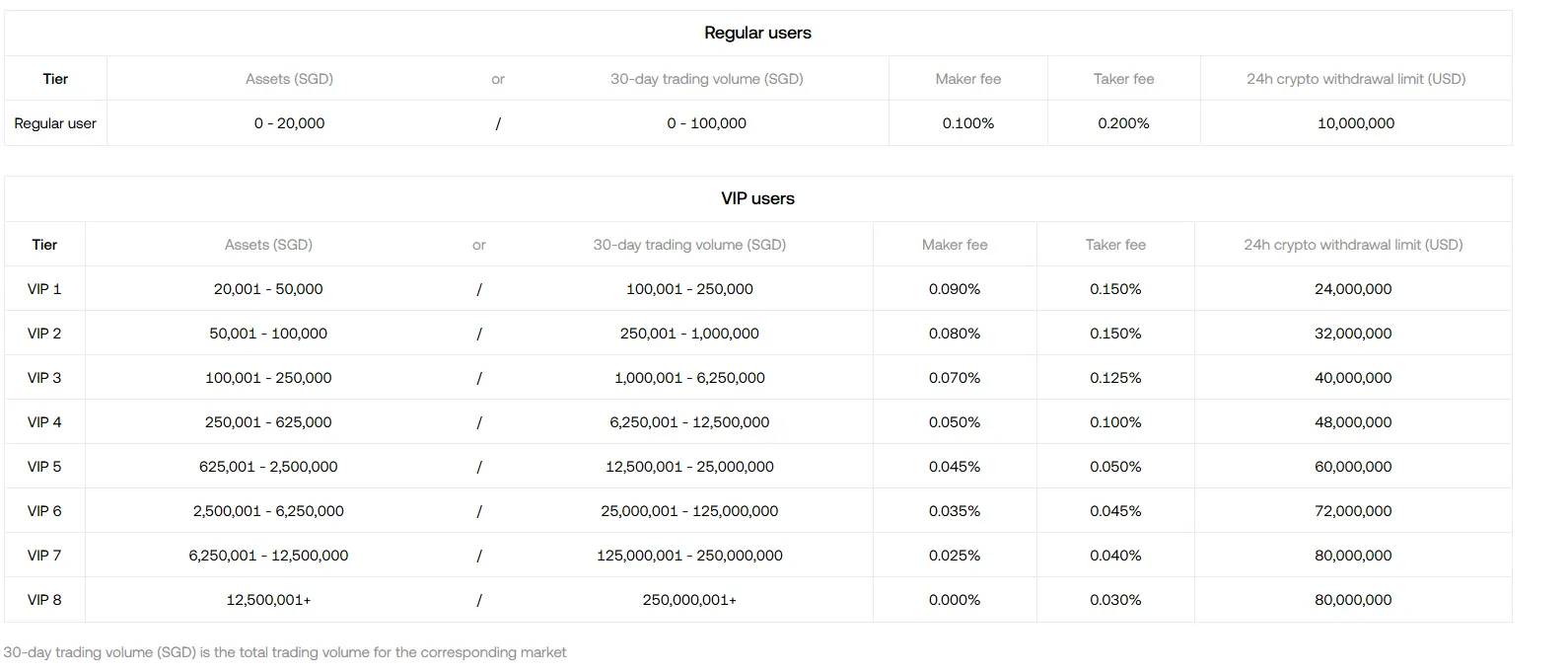Select the VIP 2 trading volume 250,001 - 1,000,000
This screenshot has width=1568, height=672.
point(689,334)
